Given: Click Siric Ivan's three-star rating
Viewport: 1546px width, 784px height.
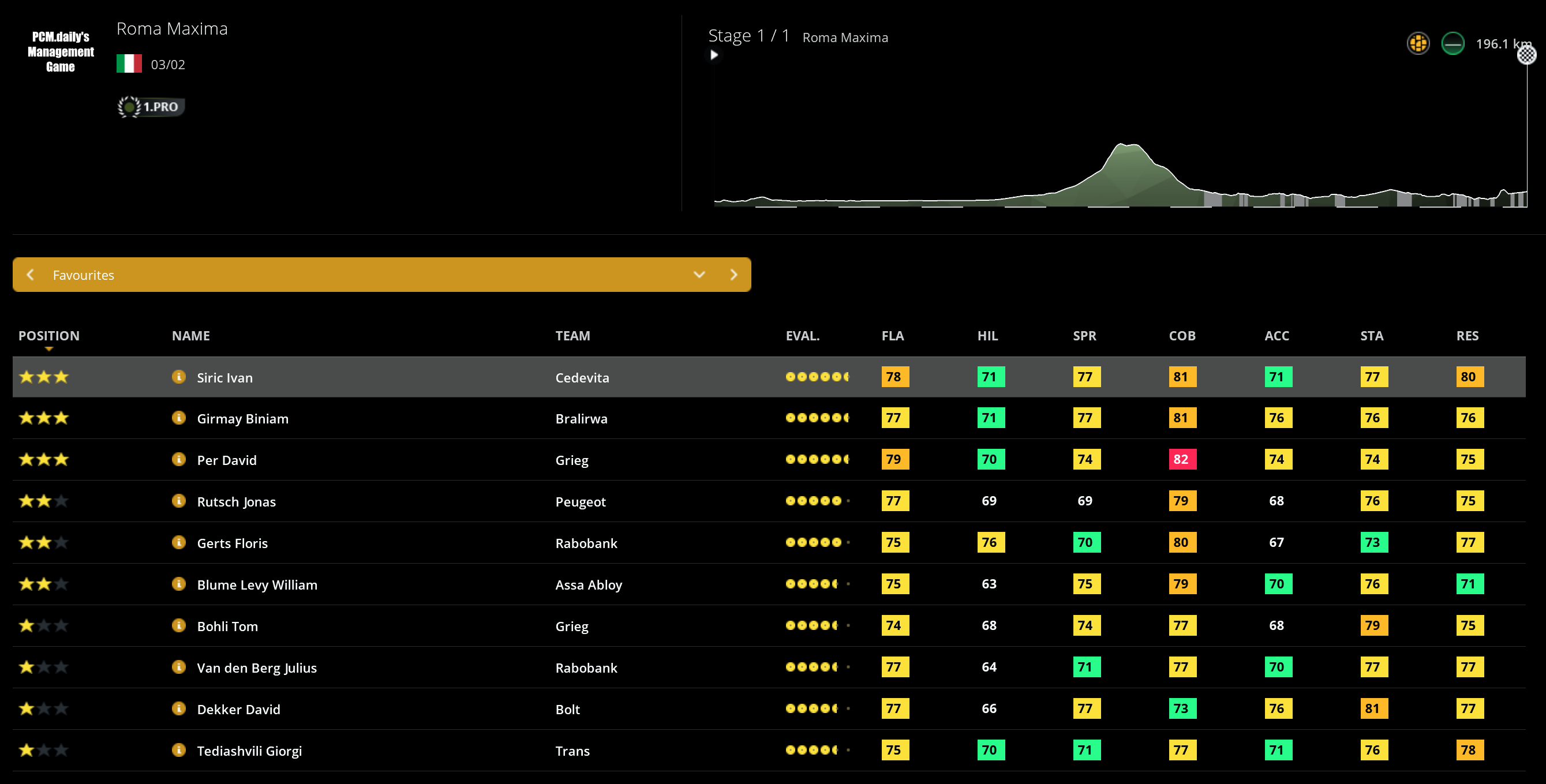Looking at the screenshot, I should coord(44,377).
